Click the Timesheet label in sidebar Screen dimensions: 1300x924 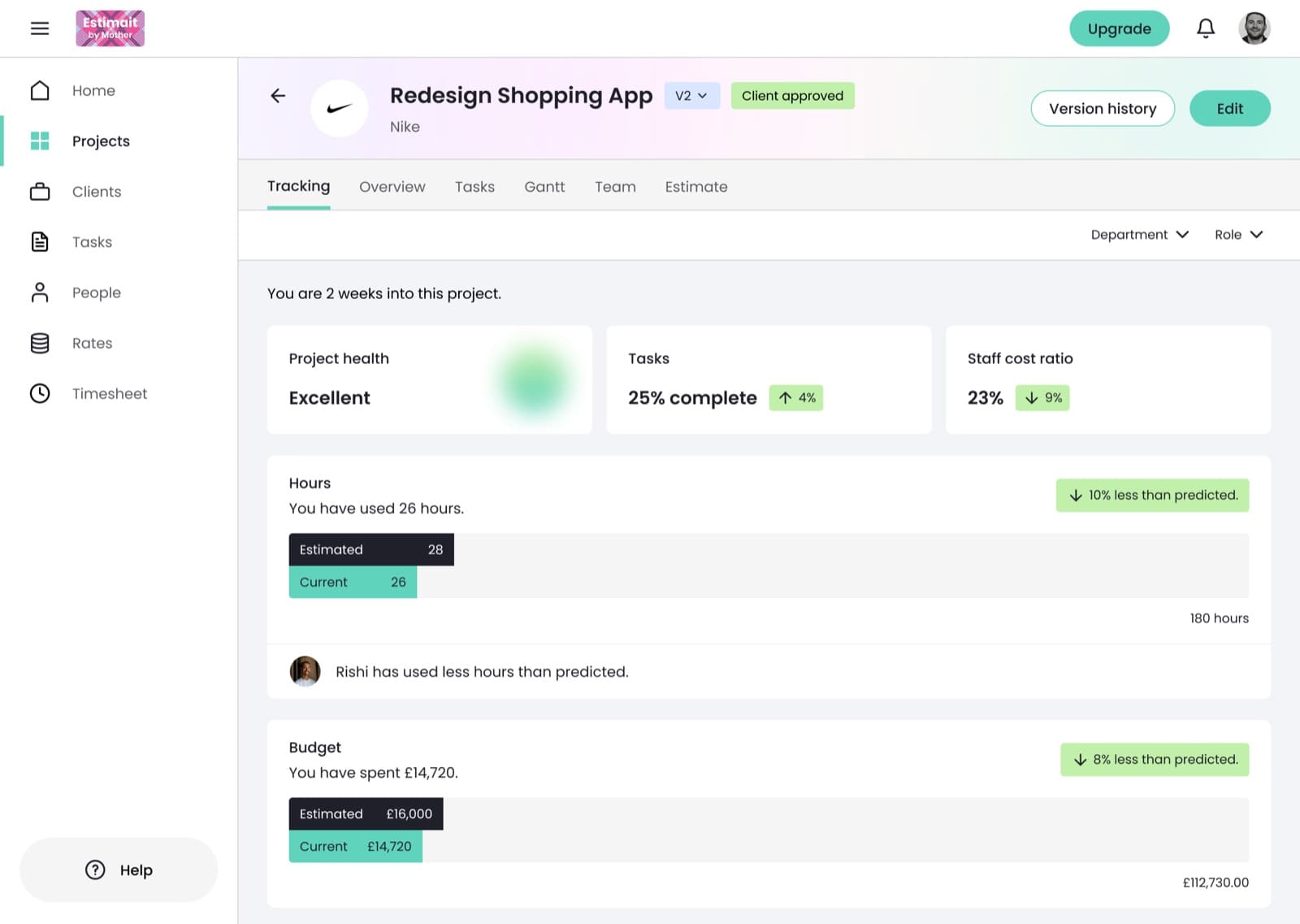pos(110,393)
